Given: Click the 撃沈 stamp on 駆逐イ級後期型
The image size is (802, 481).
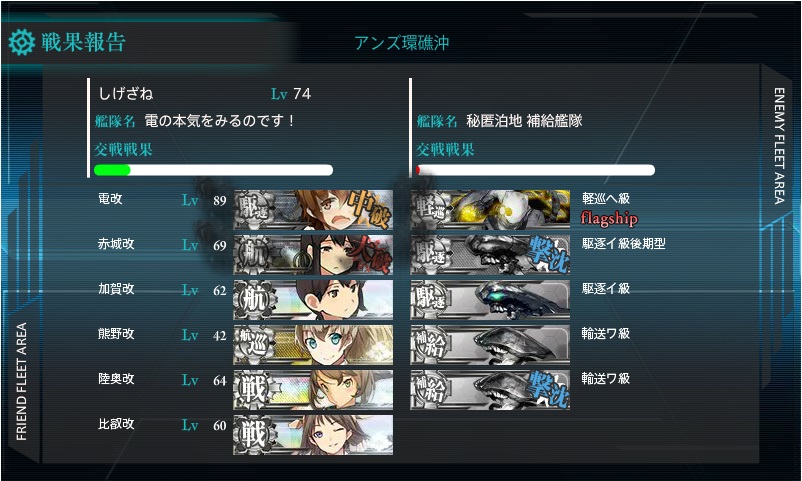Looking at the screenshot, I should 549,254.
